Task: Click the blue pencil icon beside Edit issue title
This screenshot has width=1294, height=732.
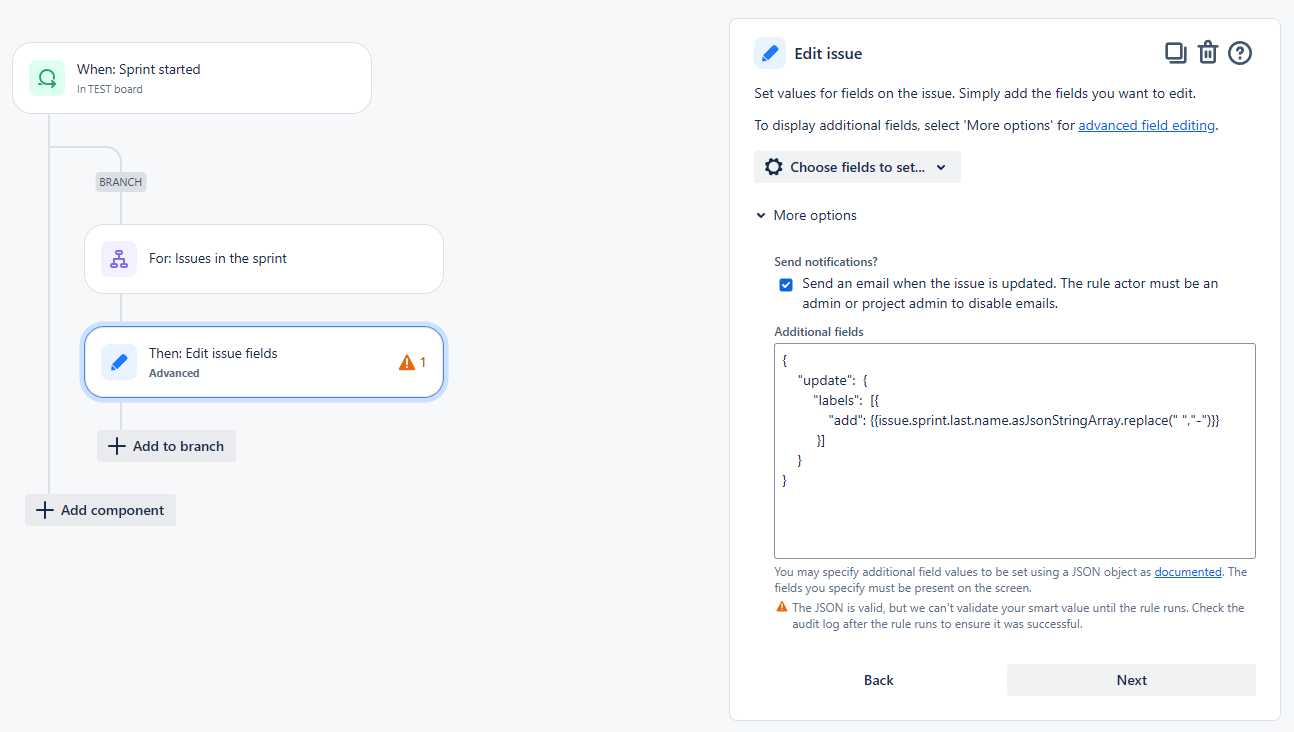Action: click(x=770, y=53)
